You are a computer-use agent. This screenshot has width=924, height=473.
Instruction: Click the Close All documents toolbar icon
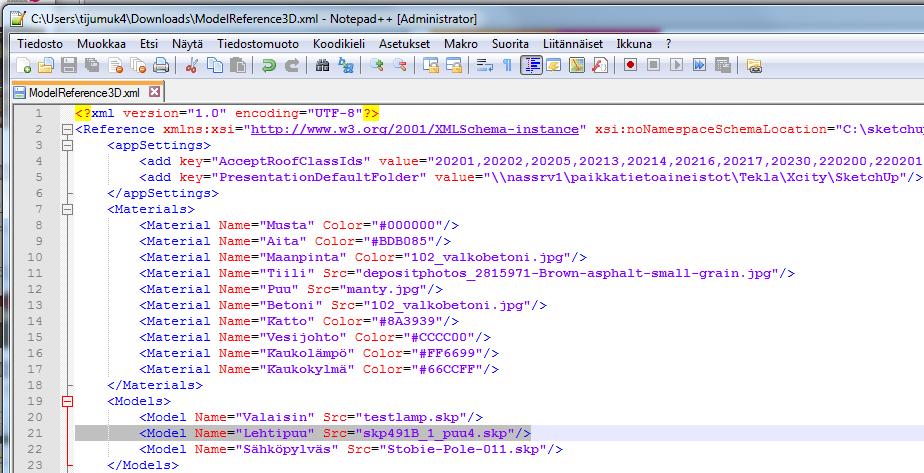point(138,65)
